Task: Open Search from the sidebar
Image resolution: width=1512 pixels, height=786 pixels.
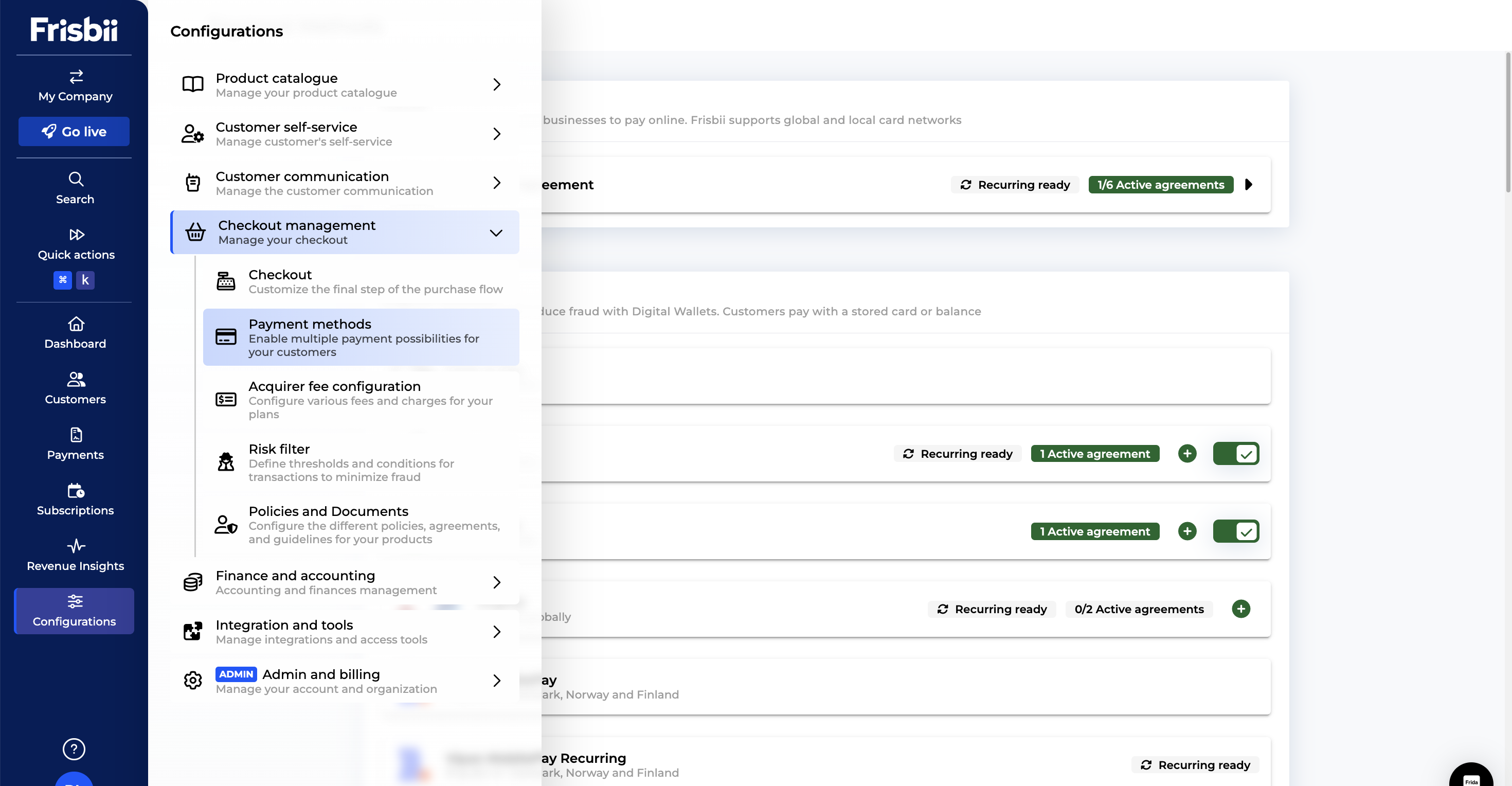Action: (x=75, y=188)
